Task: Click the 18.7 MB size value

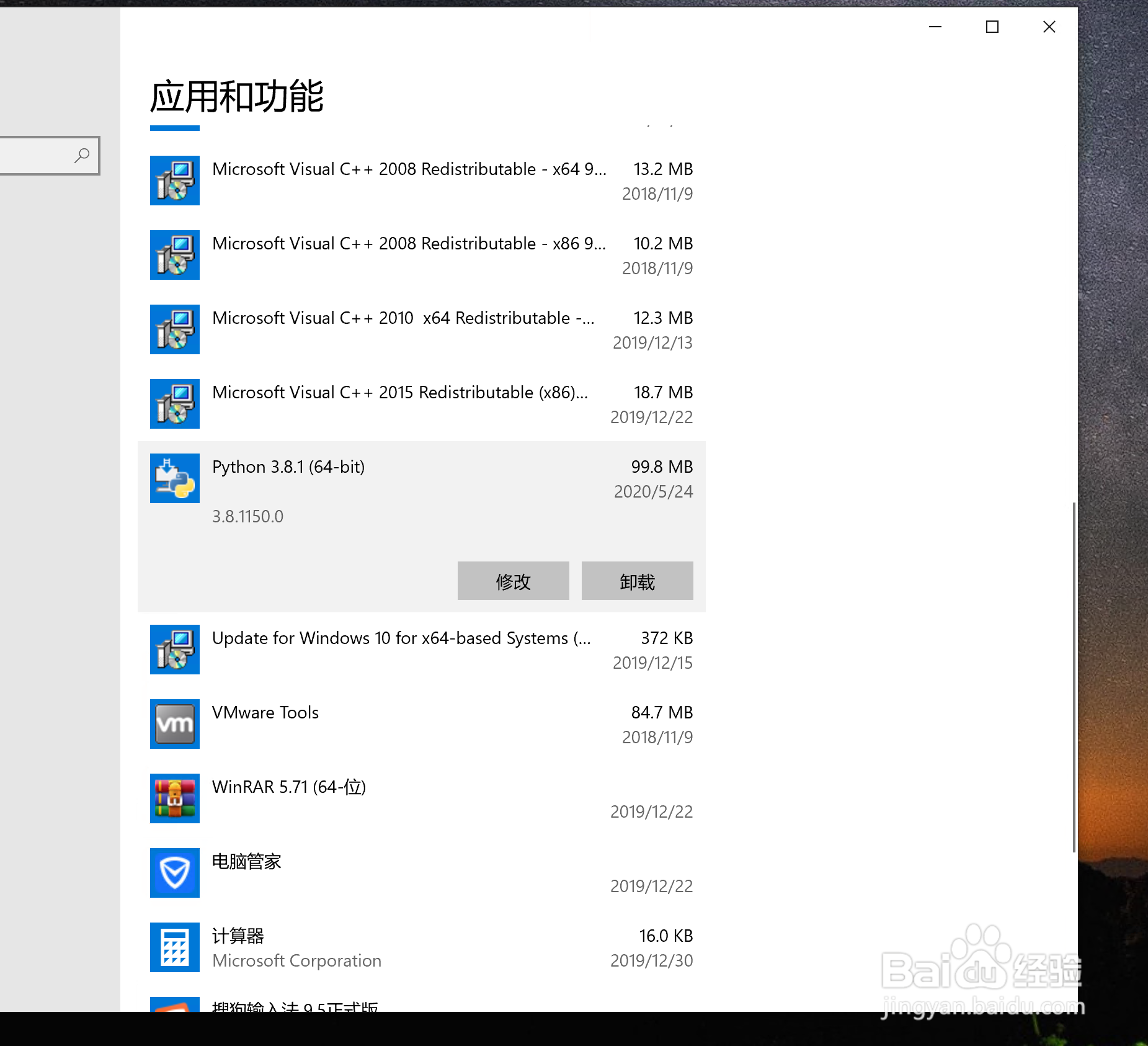Action: (663, 392)
